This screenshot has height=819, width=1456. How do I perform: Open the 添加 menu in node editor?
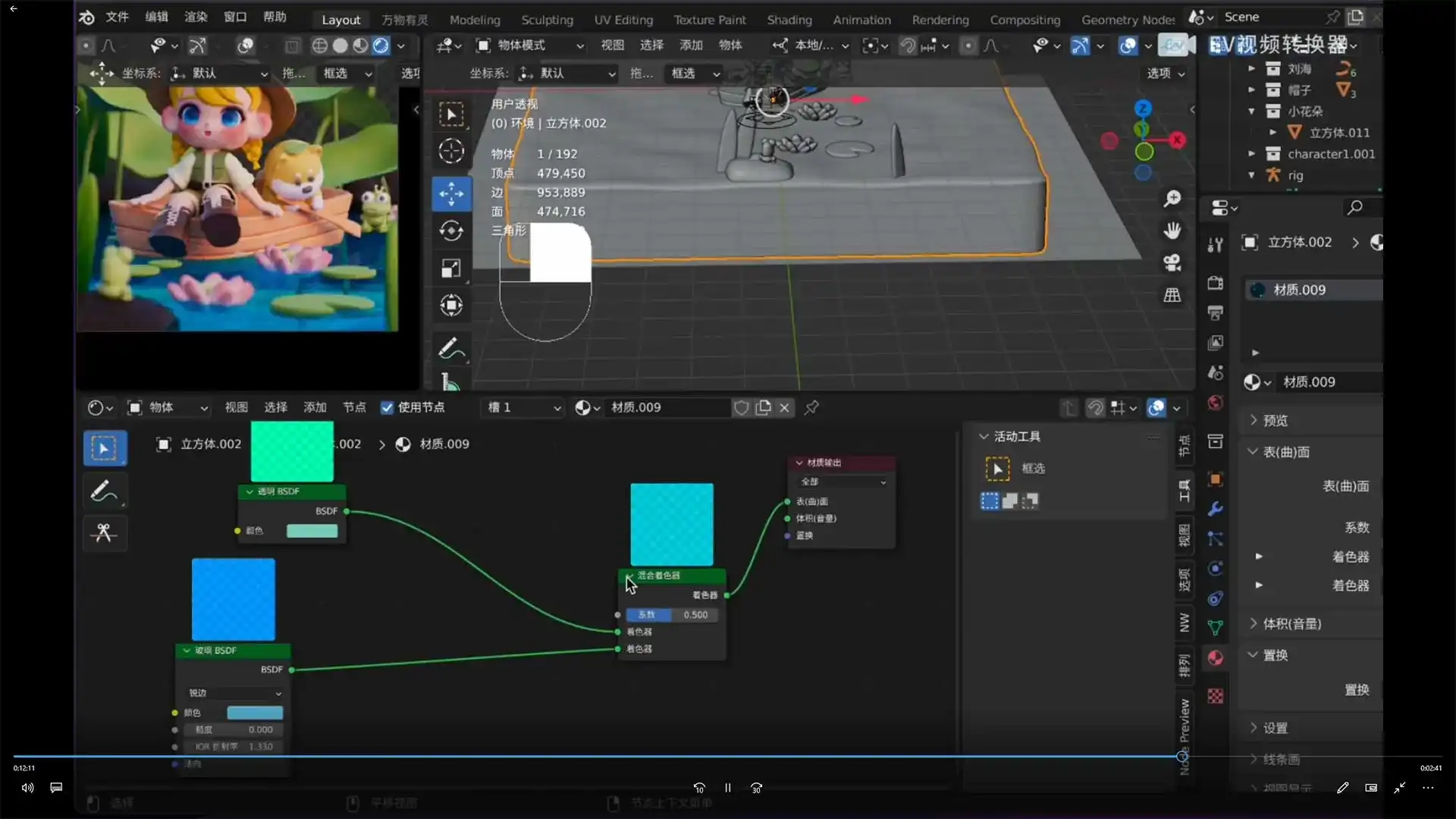315,407
